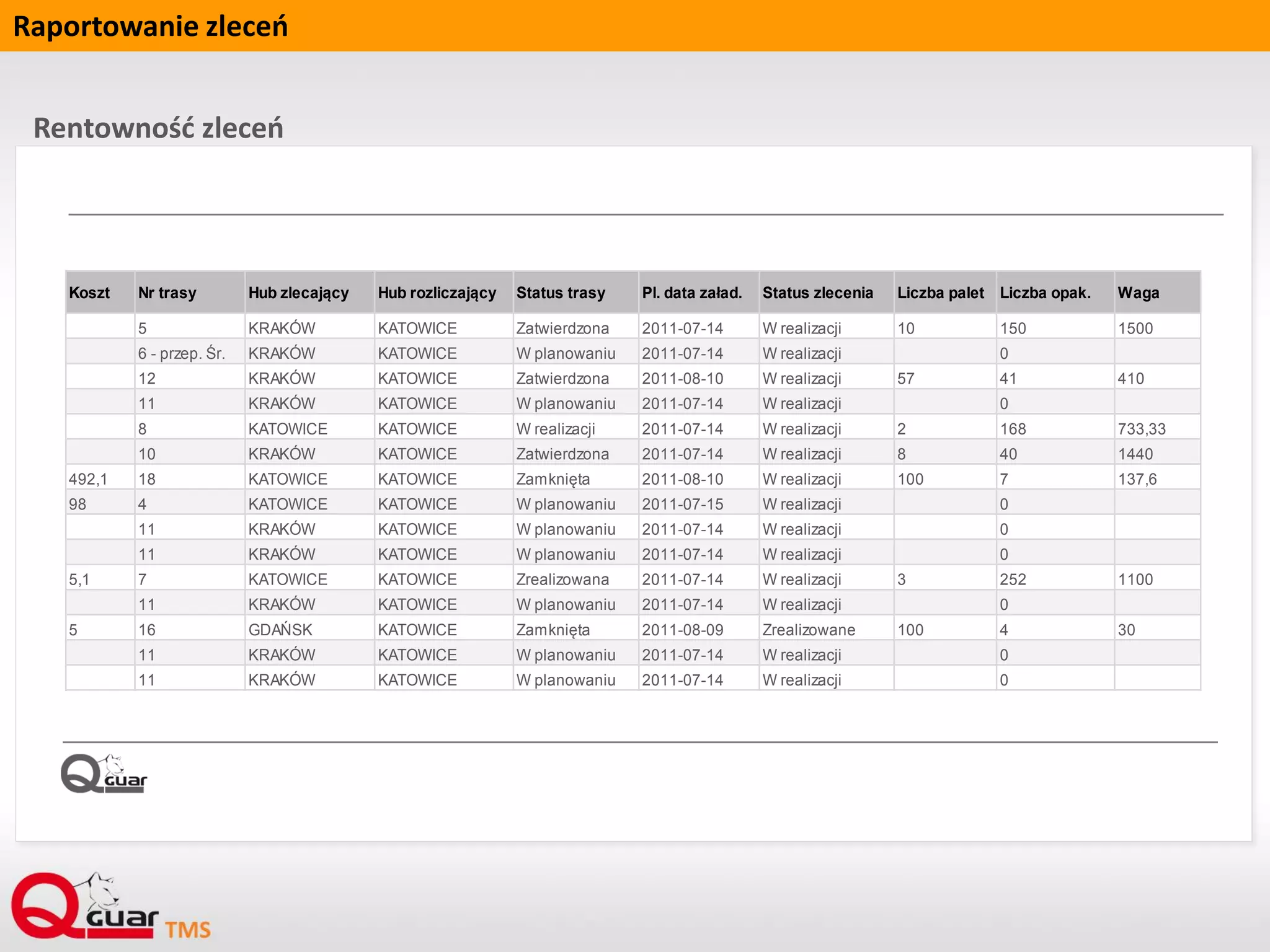
Task: Click Hub zlecający column header
Action: pos(298,293)
